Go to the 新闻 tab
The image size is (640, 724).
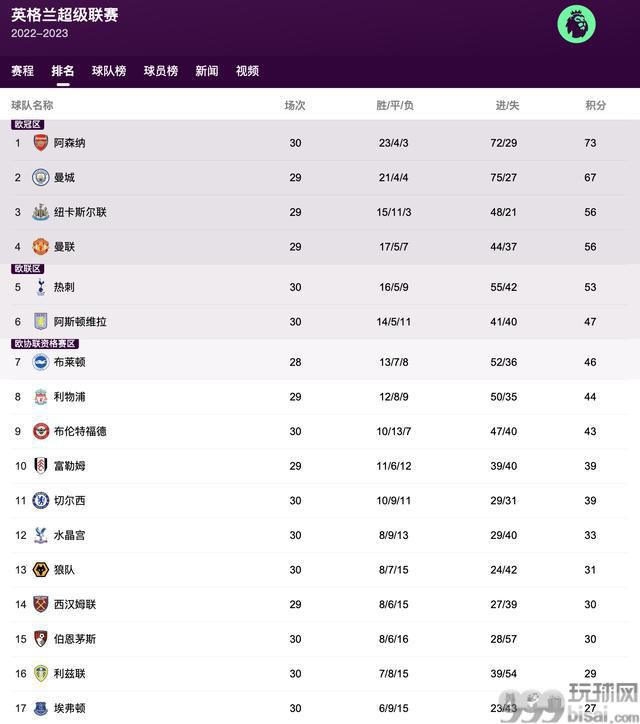tap(207, 71)
